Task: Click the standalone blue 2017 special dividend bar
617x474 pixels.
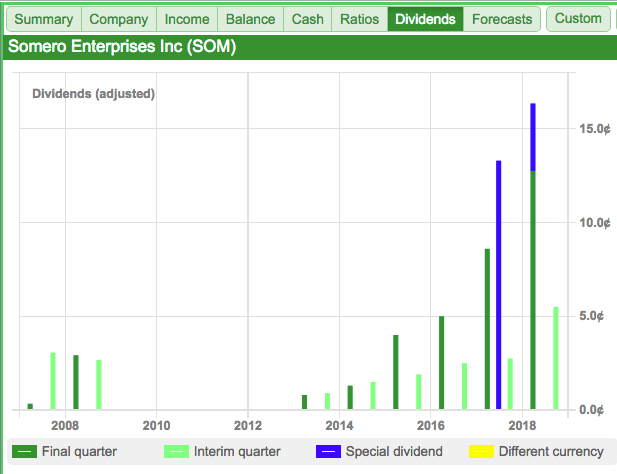Action: click(x=499, y=285)
